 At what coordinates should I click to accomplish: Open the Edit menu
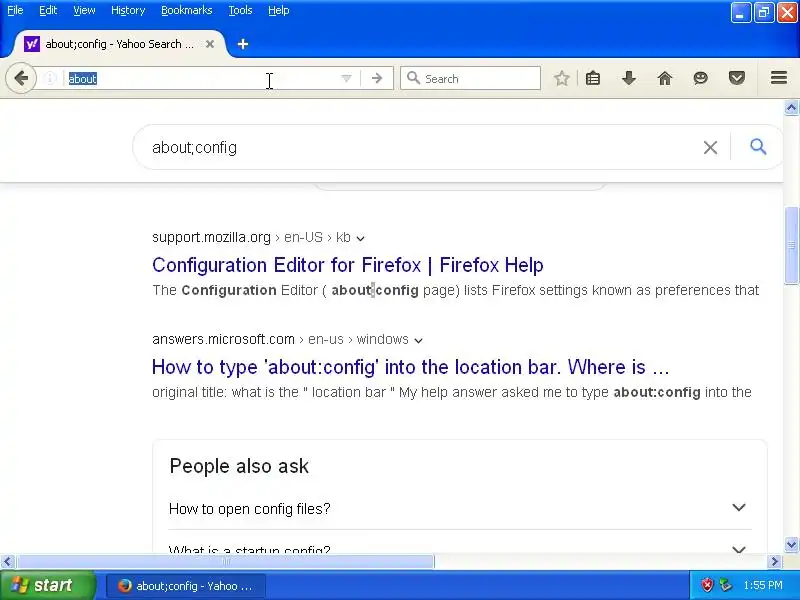coord(48,10)
